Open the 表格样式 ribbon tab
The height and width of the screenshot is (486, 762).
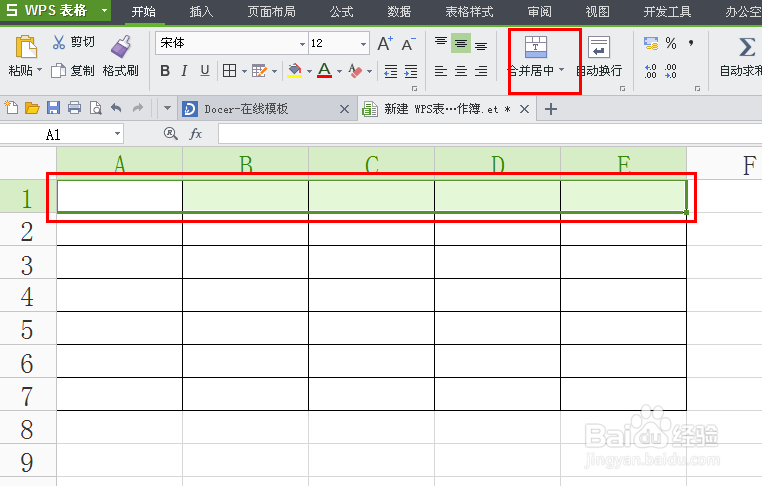tap(469, 12)
